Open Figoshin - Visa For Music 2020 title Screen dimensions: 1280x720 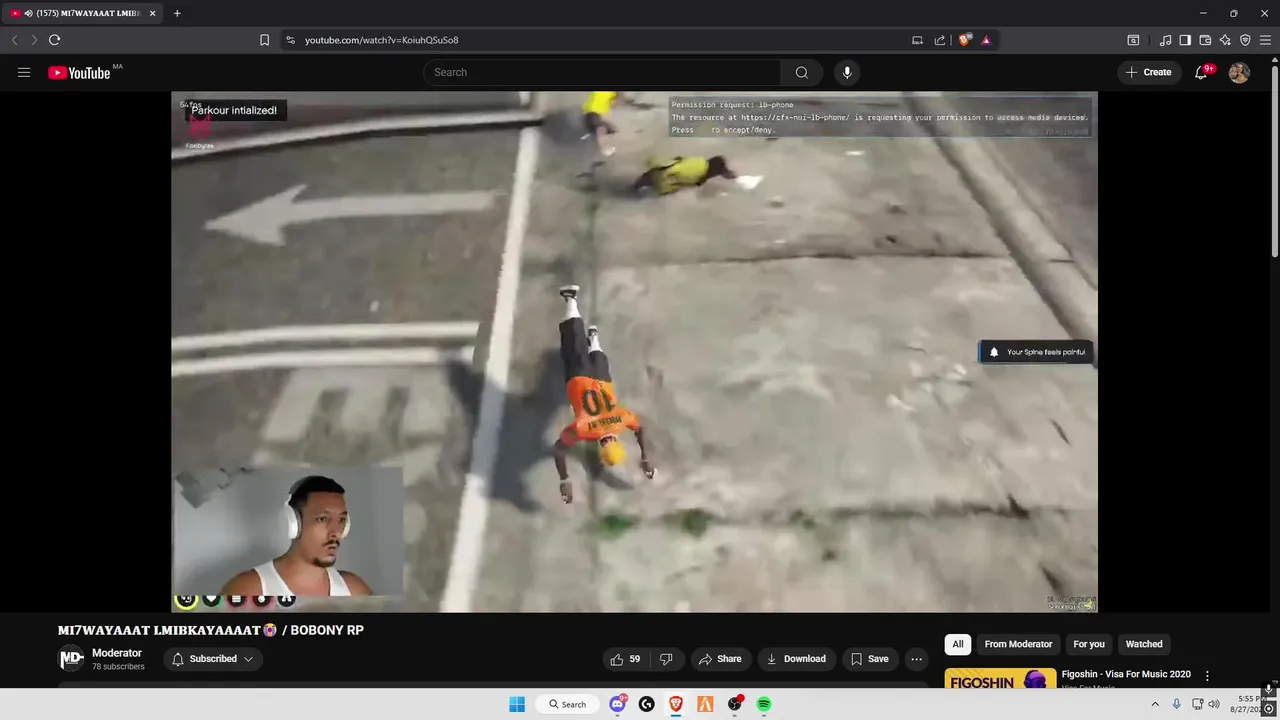pyautogui.click(x=1126, y=674)
